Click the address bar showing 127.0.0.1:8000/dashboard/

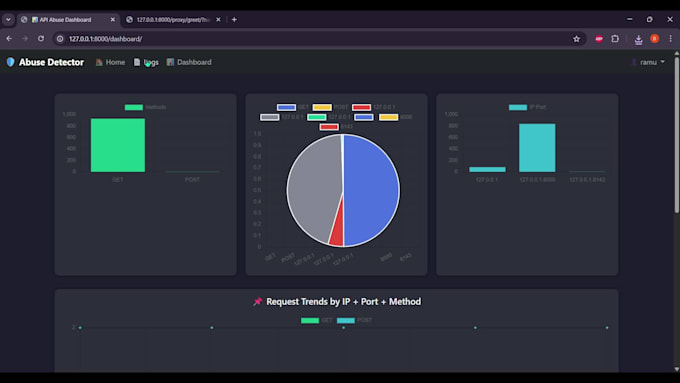[x=319, y=39]
